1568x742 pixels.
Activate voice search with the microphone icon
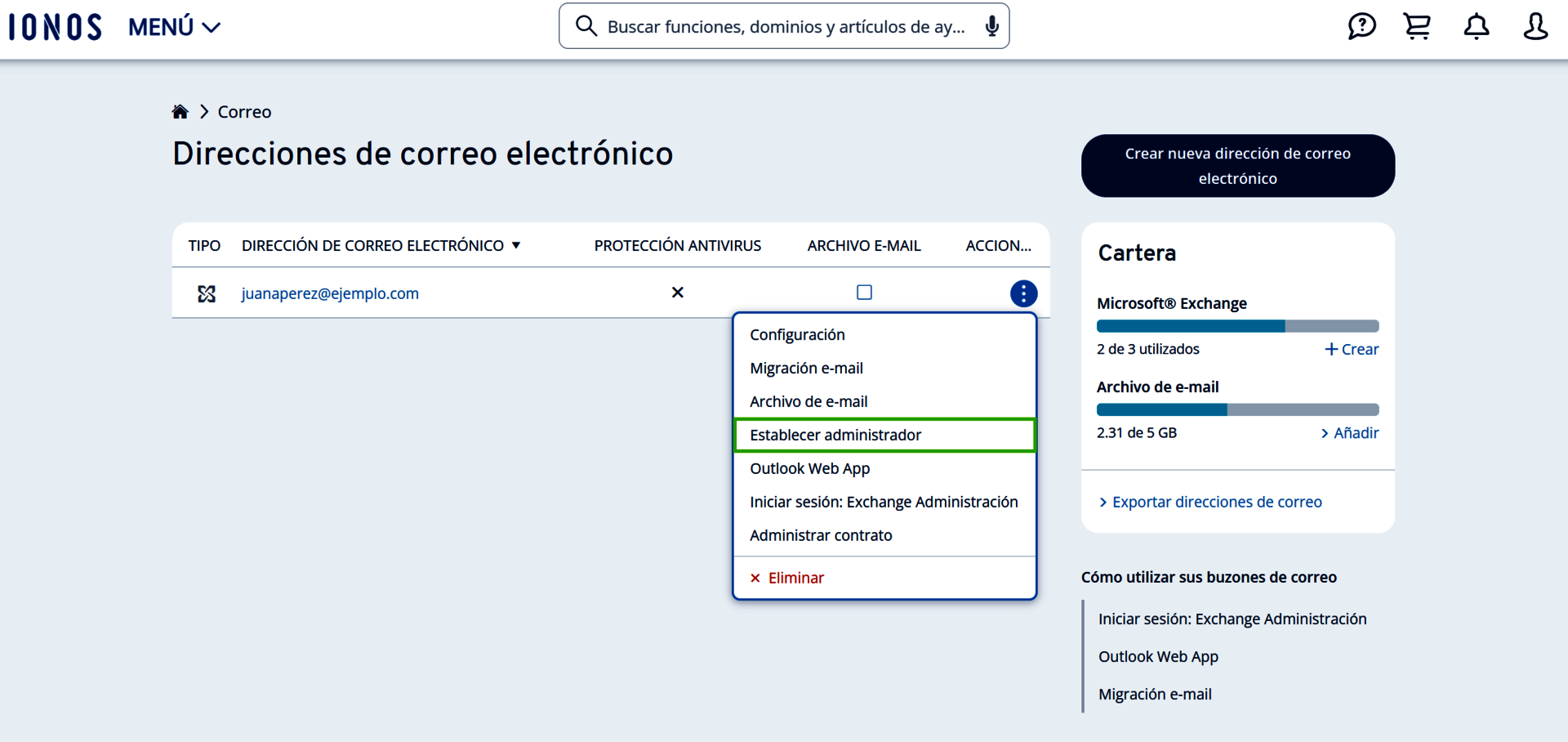click(991, 25)
